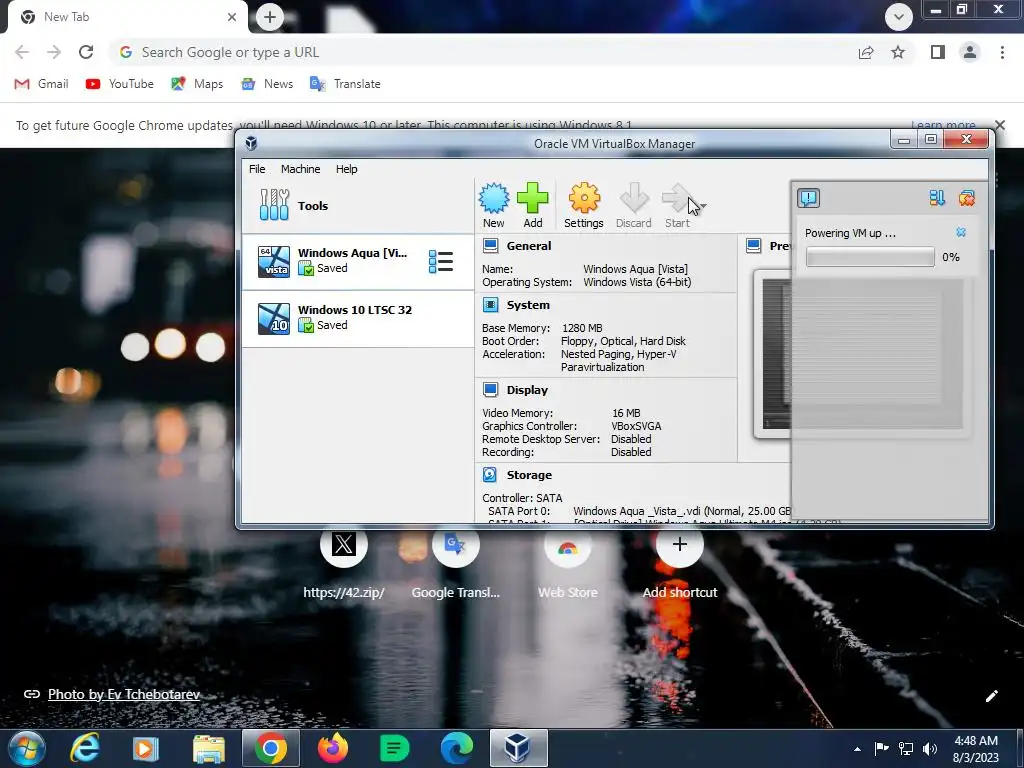Click the Storage section header
Image resolution: width=1024 pixels, height=768 pixels.
point(529,475)
